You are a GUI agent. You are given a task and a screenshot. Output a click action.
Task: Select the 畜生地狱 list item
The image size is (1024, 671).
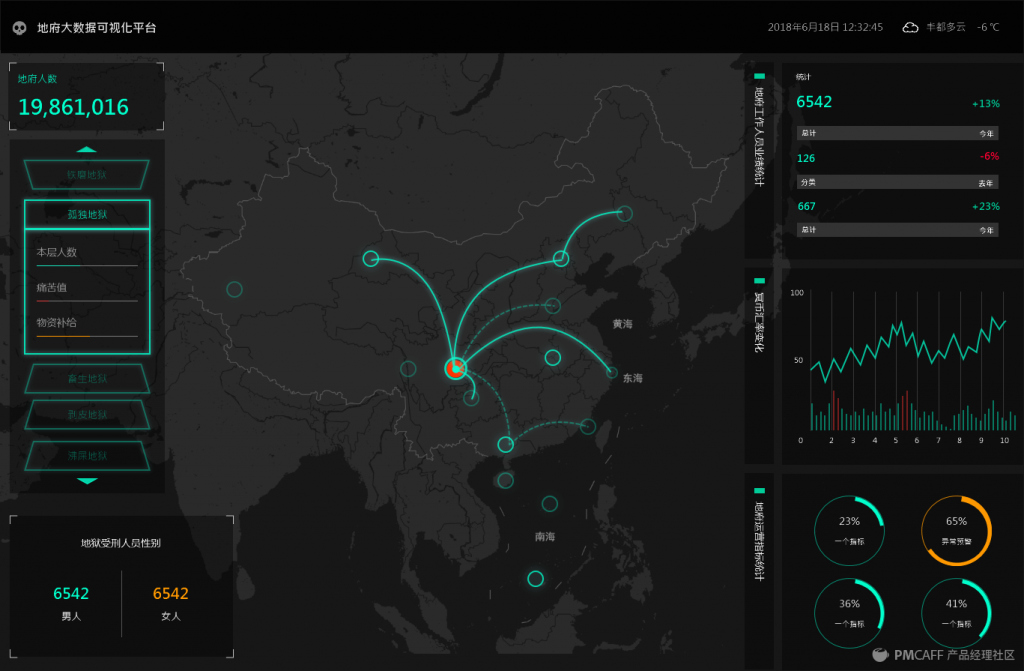point(87,379)
